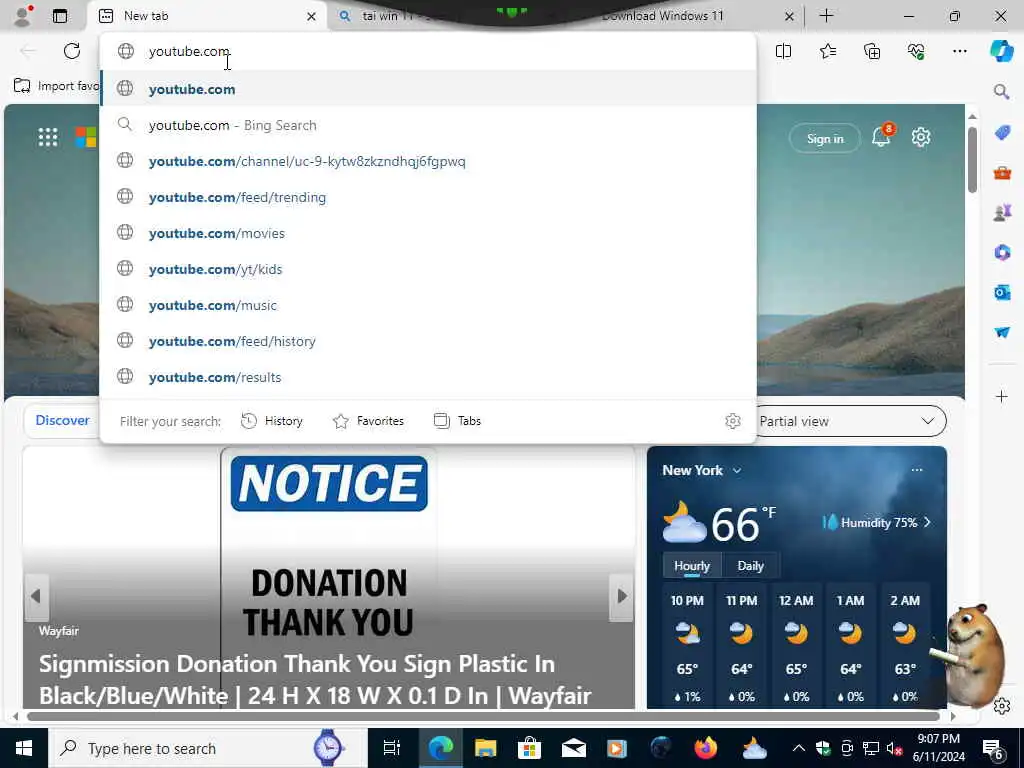Go to previous news carousel slide
This screenshot has height=768, width=1024.
pyautogui.click(x=36, y=596)
